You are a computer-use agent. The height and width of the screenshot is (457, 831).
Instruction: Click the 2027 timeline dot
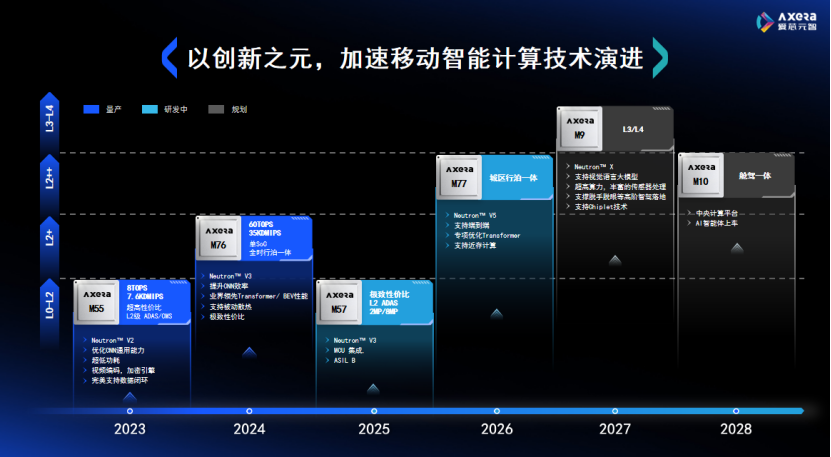615,411
